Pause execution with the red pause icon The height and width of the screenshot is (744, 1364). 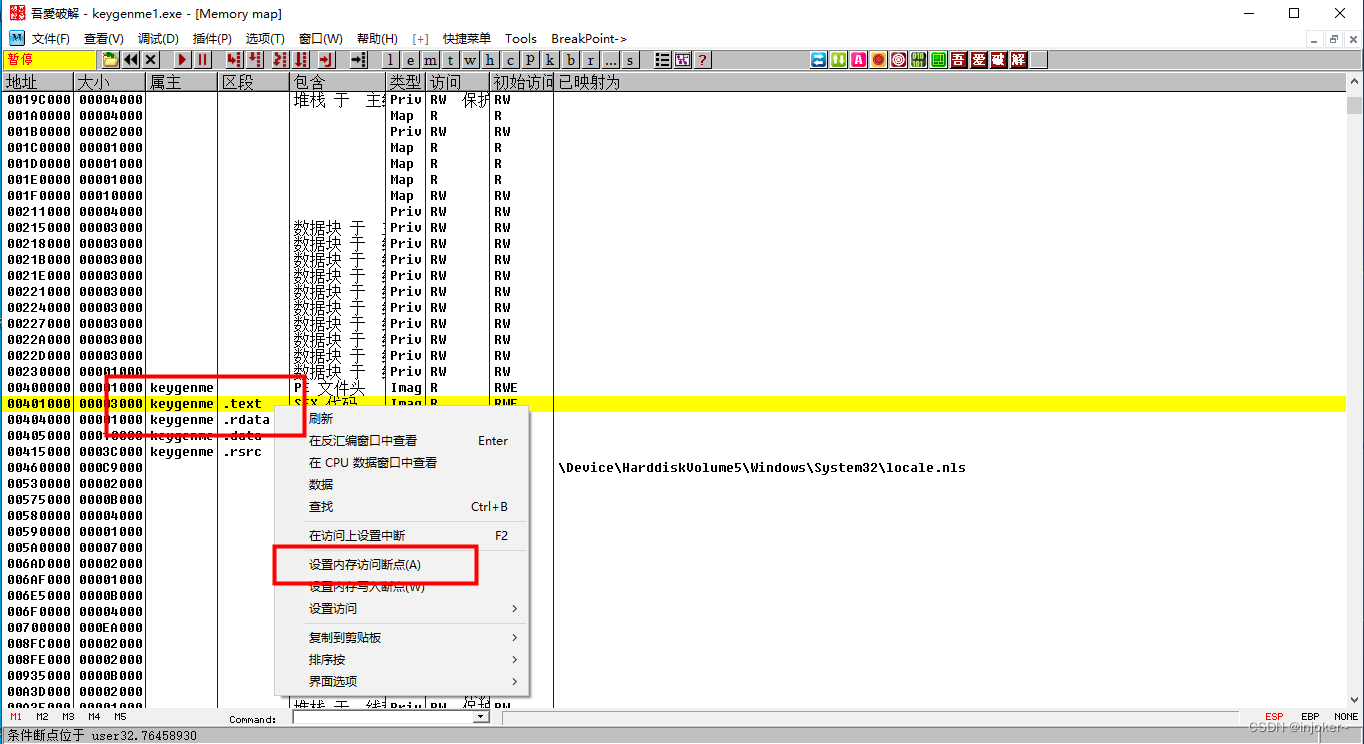click(202, 60)
